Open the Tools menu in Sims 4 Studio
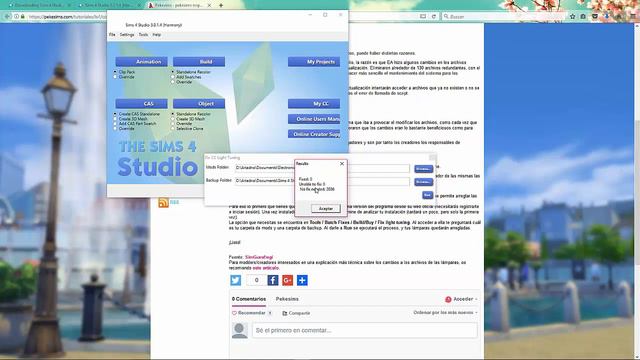Viewport: 640px width, 360px height. tap(143, 35)
